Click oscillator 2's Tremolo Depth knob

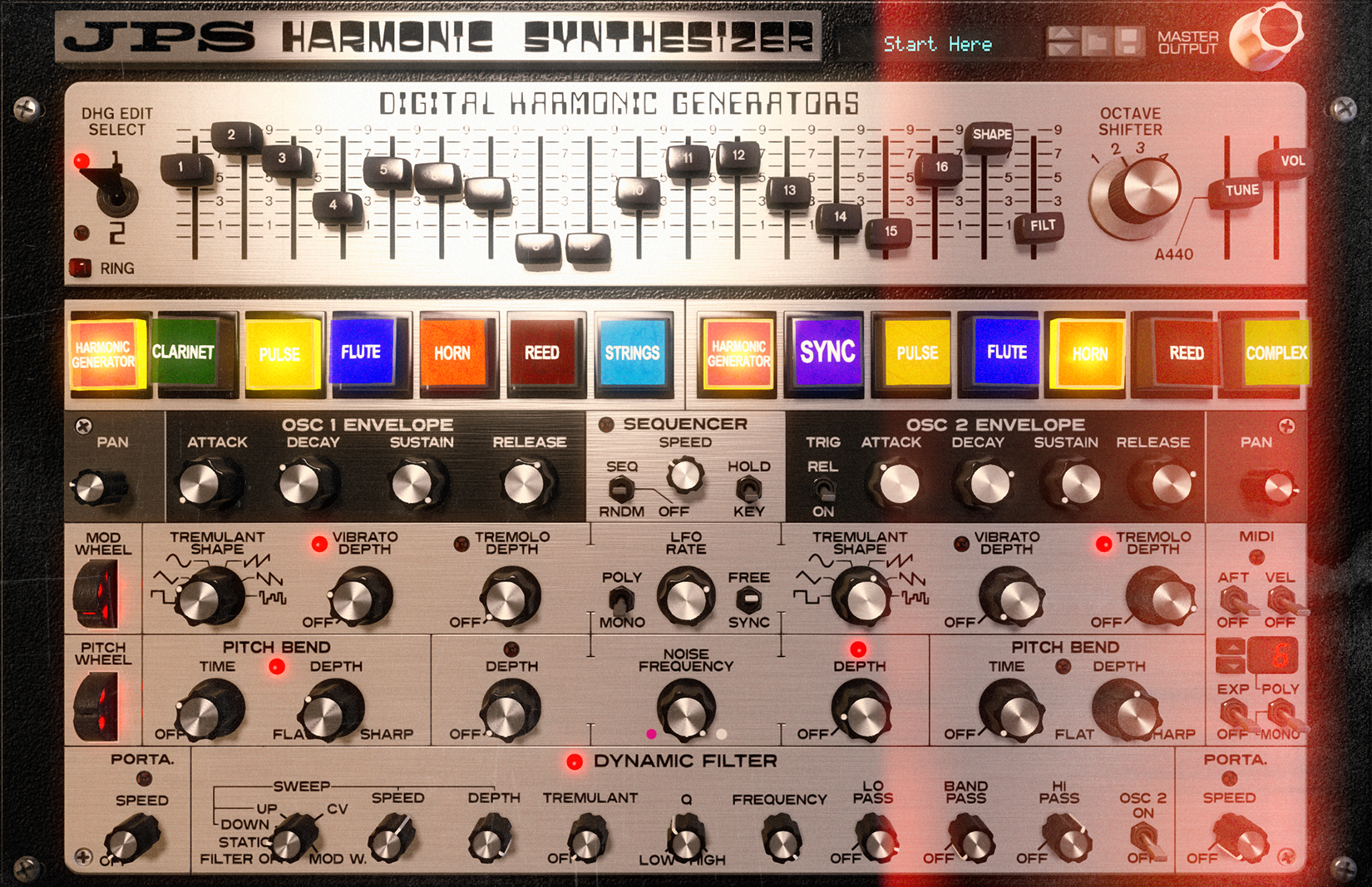click(x=1161, y=596)
